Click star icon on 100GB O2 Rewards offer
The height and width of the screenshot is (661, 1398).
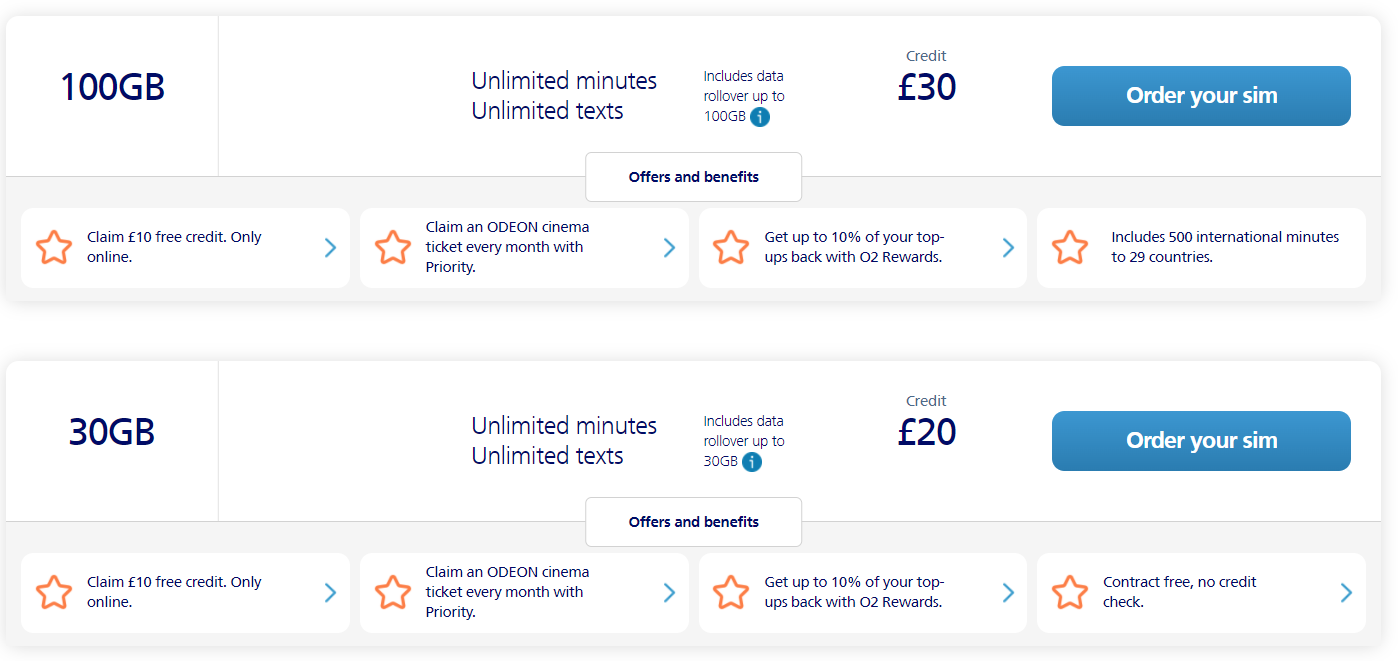731,248
